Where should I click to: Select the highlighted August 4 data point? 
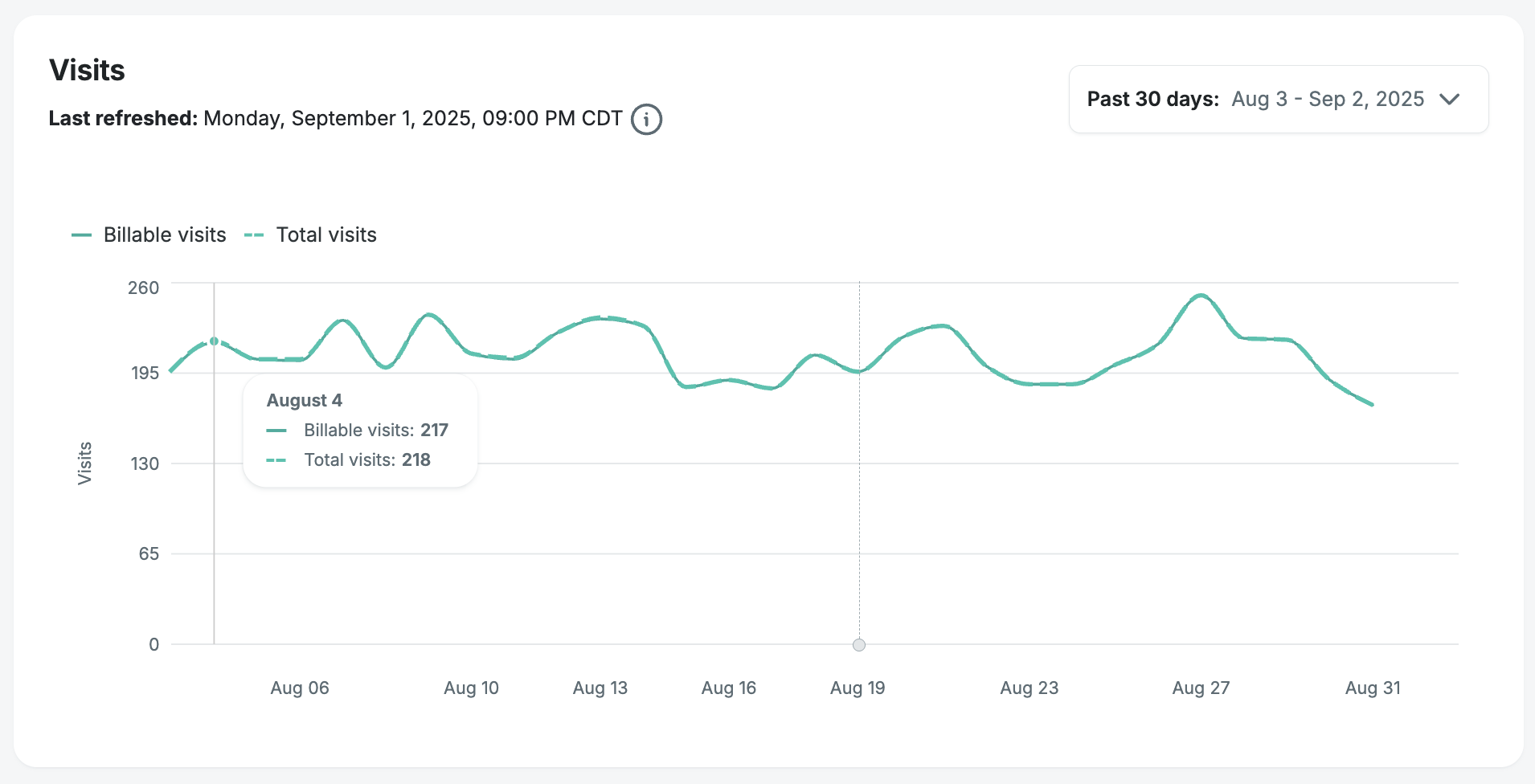coord(214,341)
